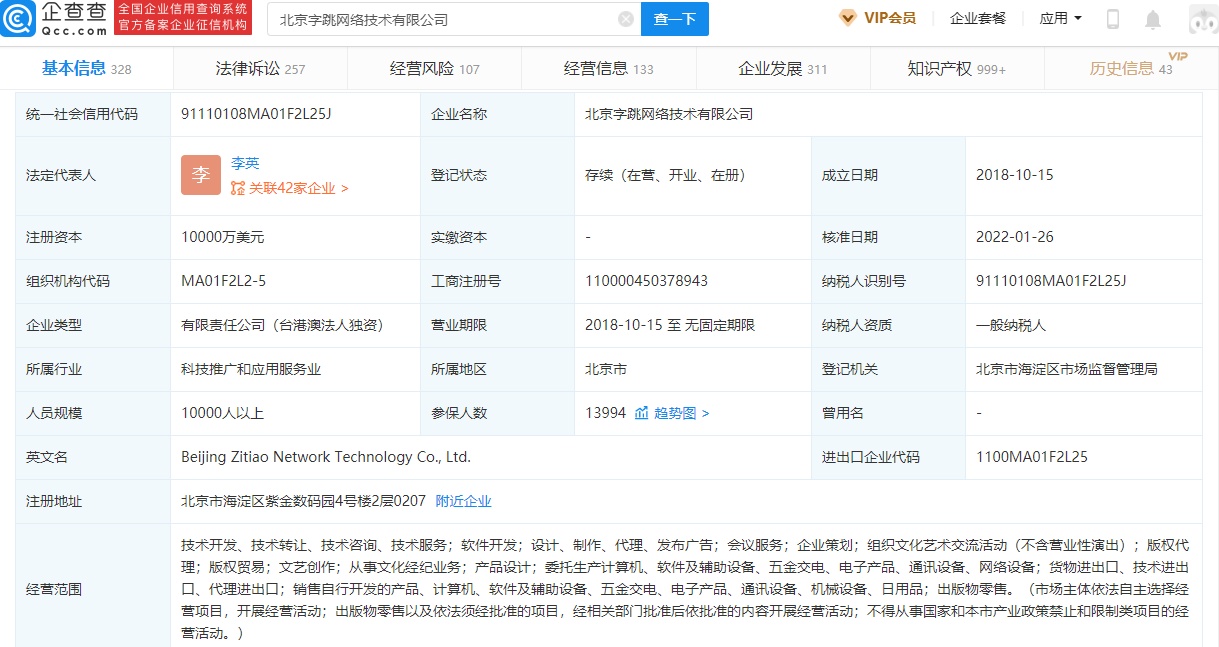This screenshot has width=1219, height=647.
Task: Open the user avatar menu
Action: [1203, 19]
